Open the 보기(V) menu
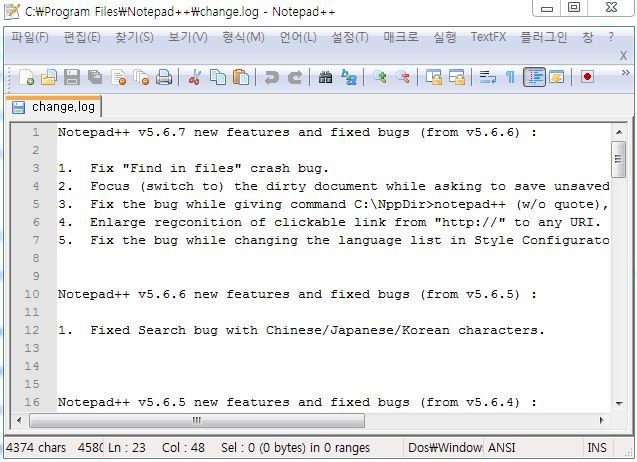The image size is (637, 462). click(188, 37)
